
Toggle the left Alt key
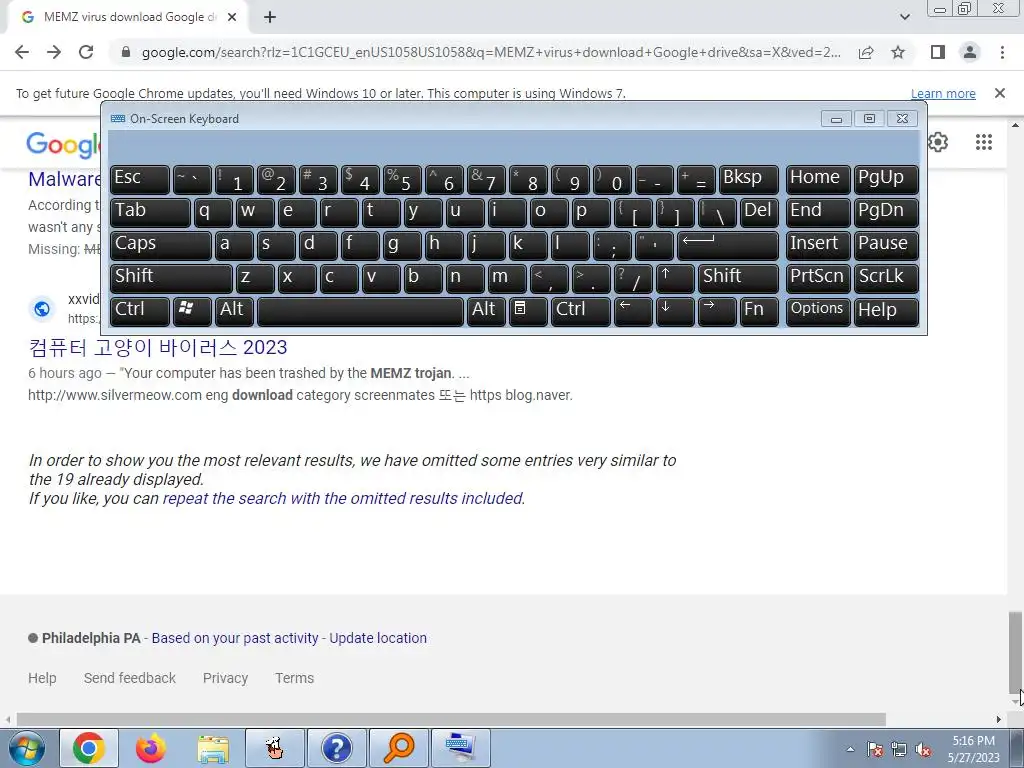(x=234, y=311)
